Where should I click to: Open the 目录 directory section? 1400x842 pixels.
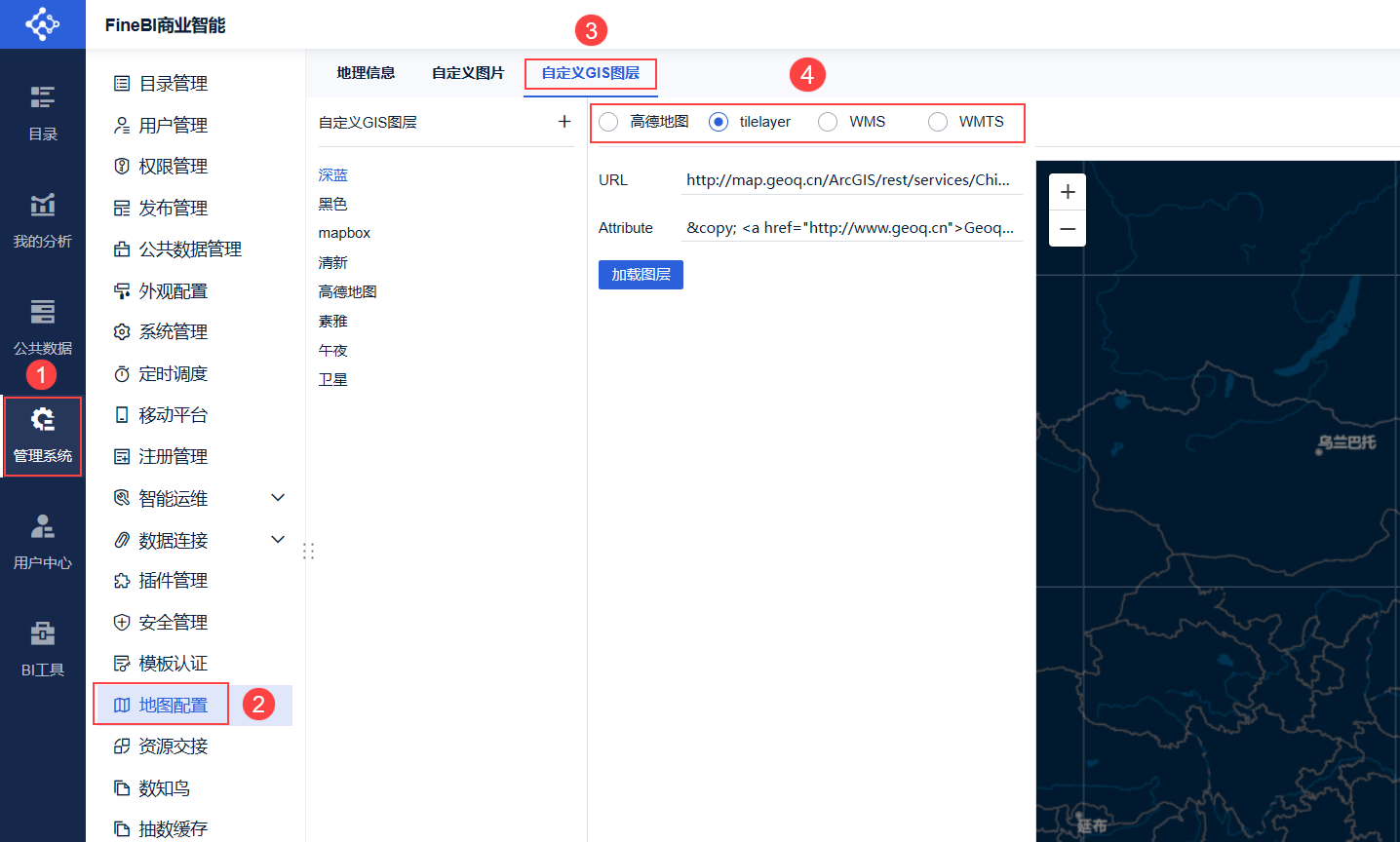click(x=43, y=113)
